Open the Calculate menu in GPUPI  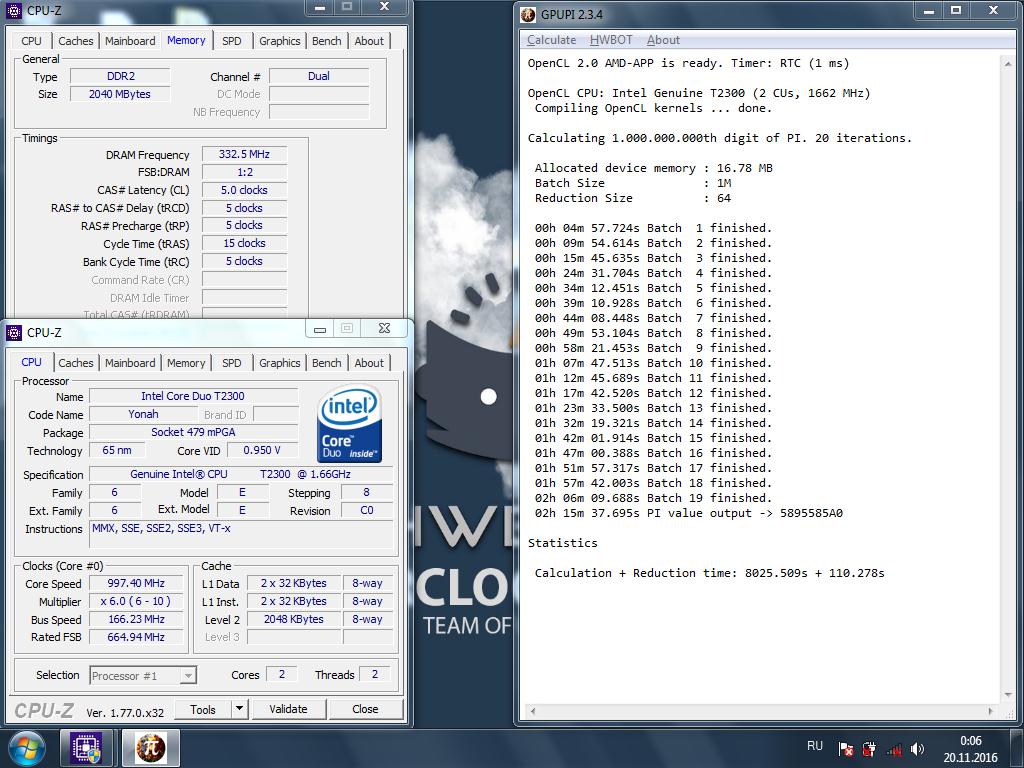point(551,40)
